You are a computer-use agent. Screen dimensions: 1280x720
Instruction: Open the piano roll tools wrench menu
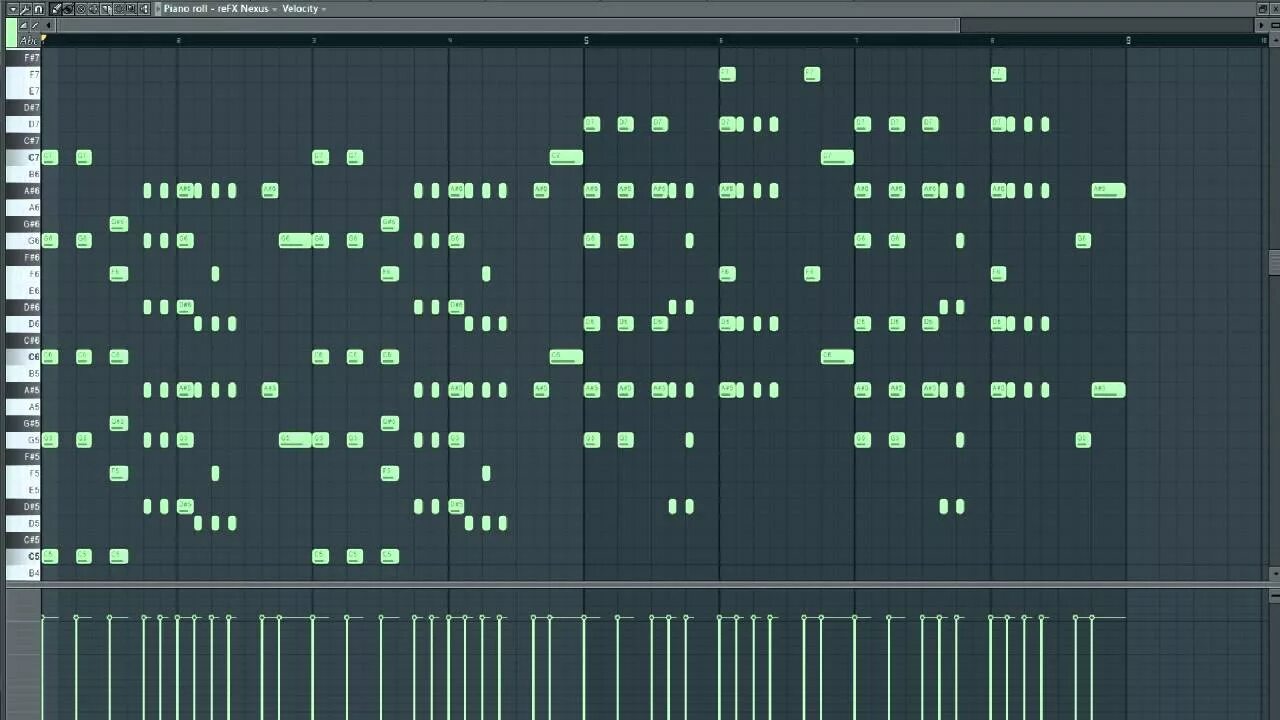(x=25, y=9)
